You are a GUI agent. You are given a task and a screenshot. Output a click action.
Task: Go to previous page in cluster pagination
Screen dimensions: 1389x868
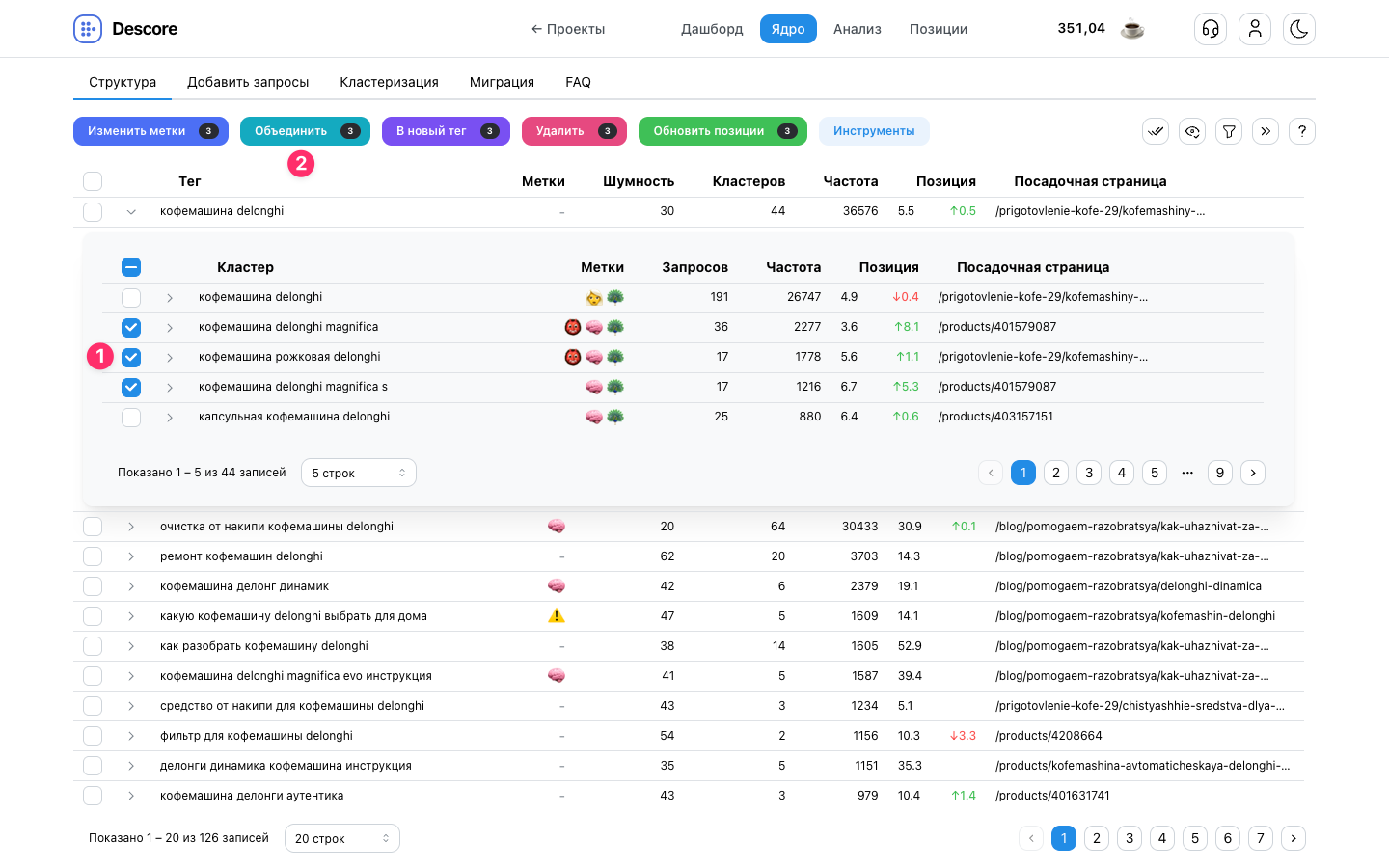(991, 473)
